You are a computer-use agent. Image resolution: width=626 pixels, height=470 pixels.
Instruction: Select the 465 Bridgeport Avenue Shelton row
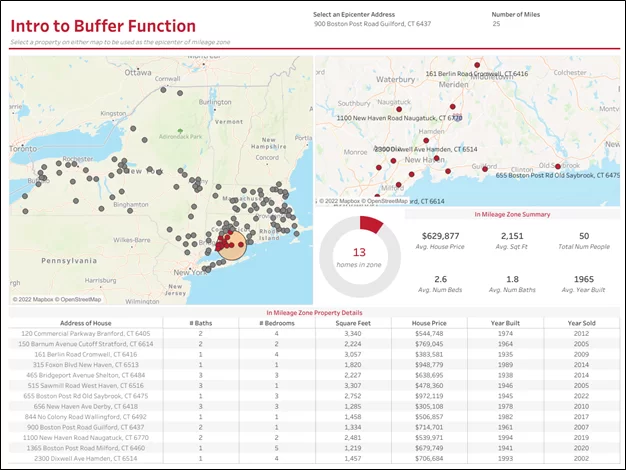click(x=314, y=375)
